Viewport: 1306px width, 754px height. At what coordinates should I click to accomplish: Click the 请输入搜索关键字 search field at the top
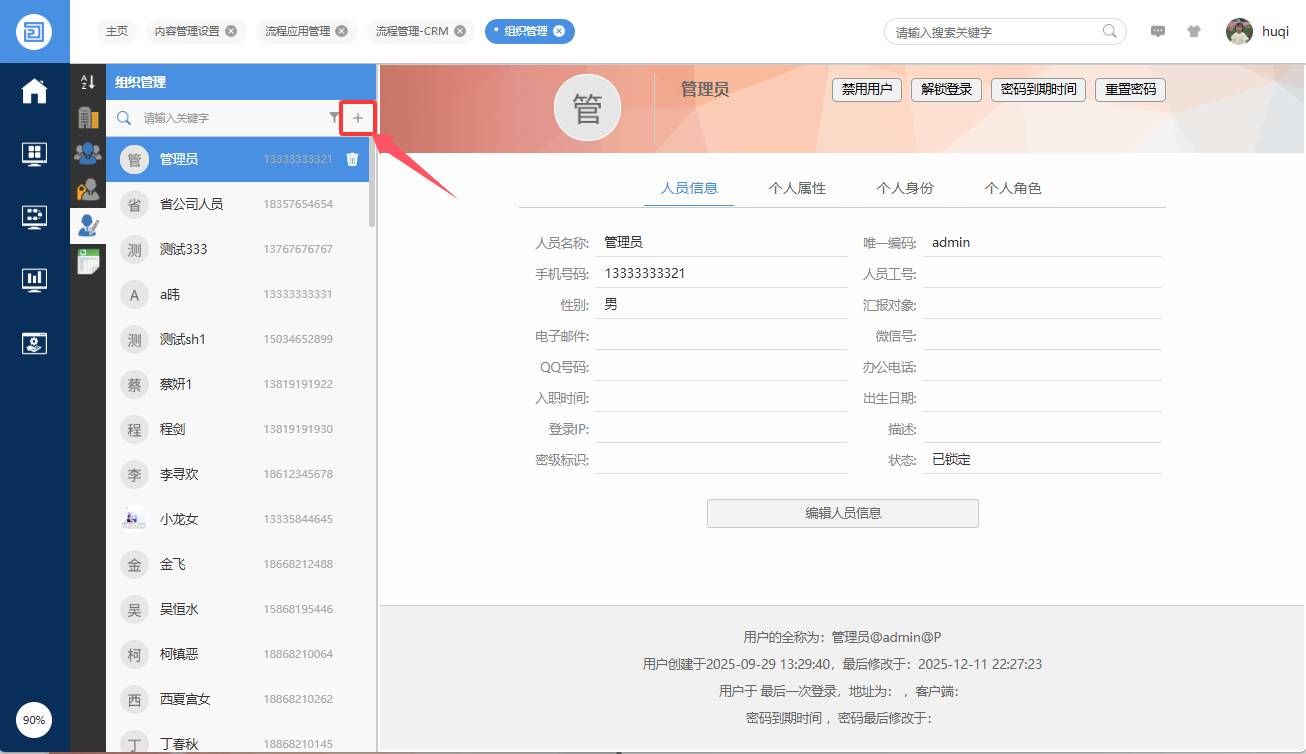click(x=995, y=32)
